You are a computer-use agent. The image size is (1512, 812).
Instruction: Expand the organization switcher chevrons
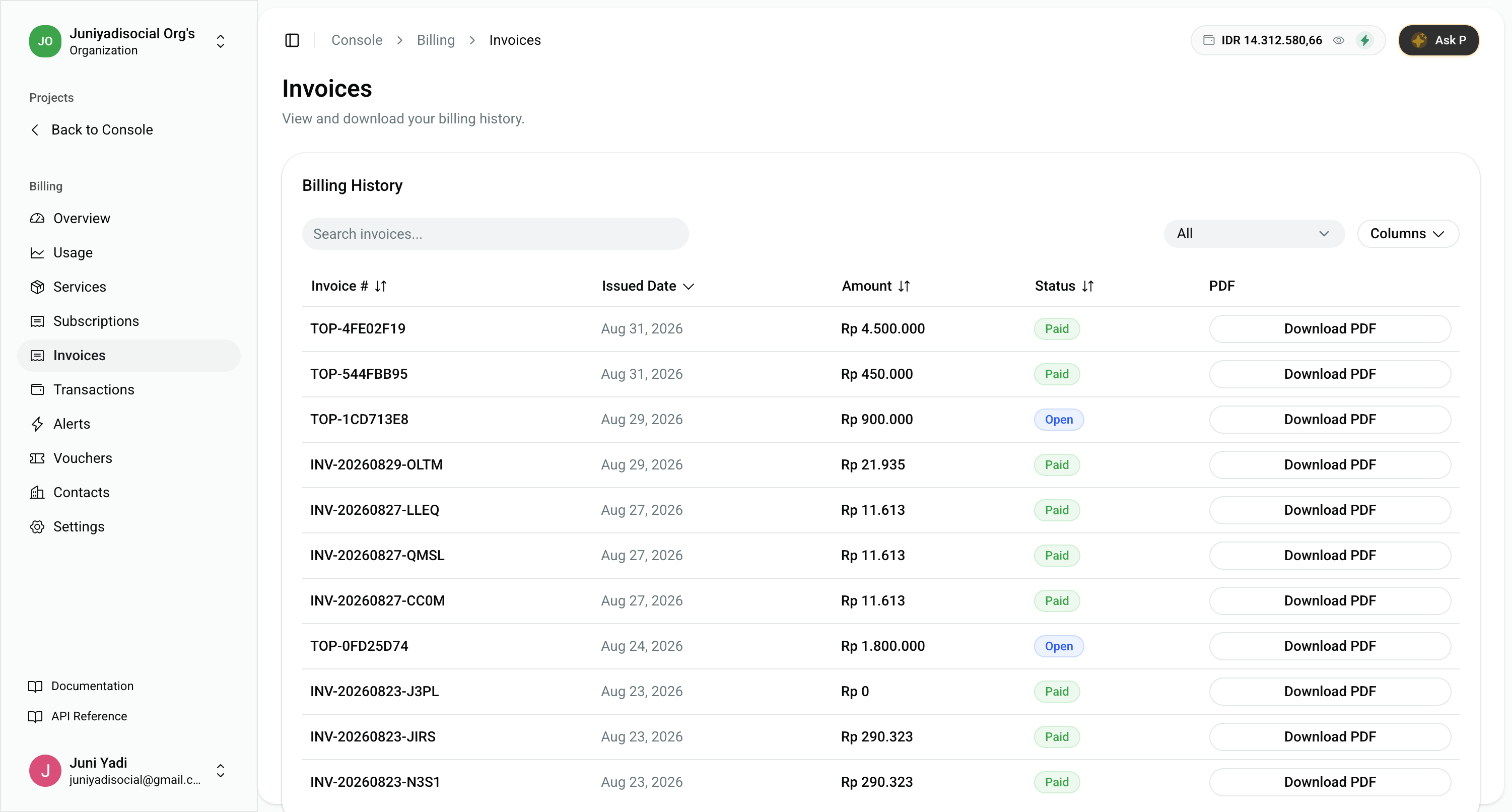click(221, 41)
